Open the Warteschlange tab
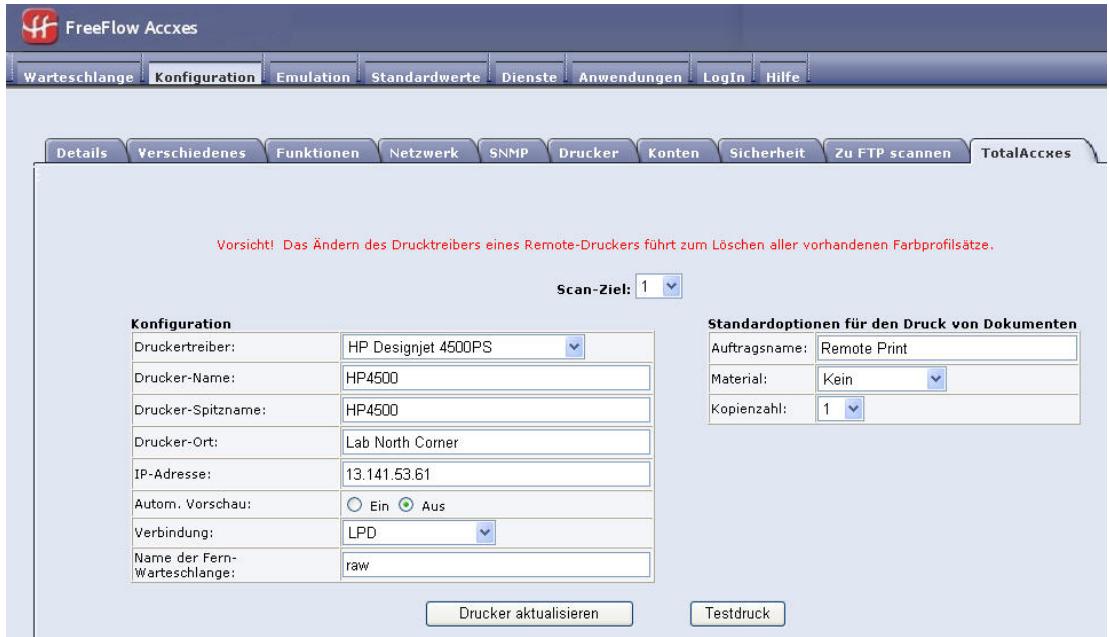Image resolution: width=1109 pixels, height=637 pixels. pyautogui.click(x=79, y=76)
